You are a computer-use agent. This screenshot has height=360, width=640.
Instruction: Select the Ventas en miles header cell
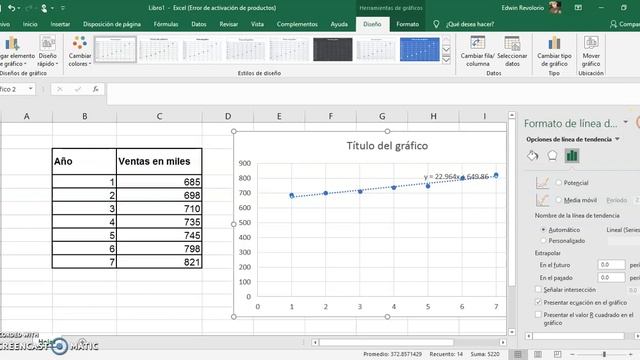(159, 161)
